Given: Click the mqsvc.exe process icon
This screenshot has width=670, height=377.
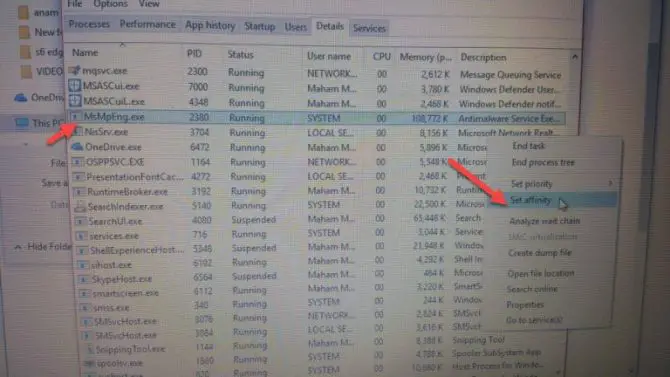Looking at the screenshot, I should [75, 71].
